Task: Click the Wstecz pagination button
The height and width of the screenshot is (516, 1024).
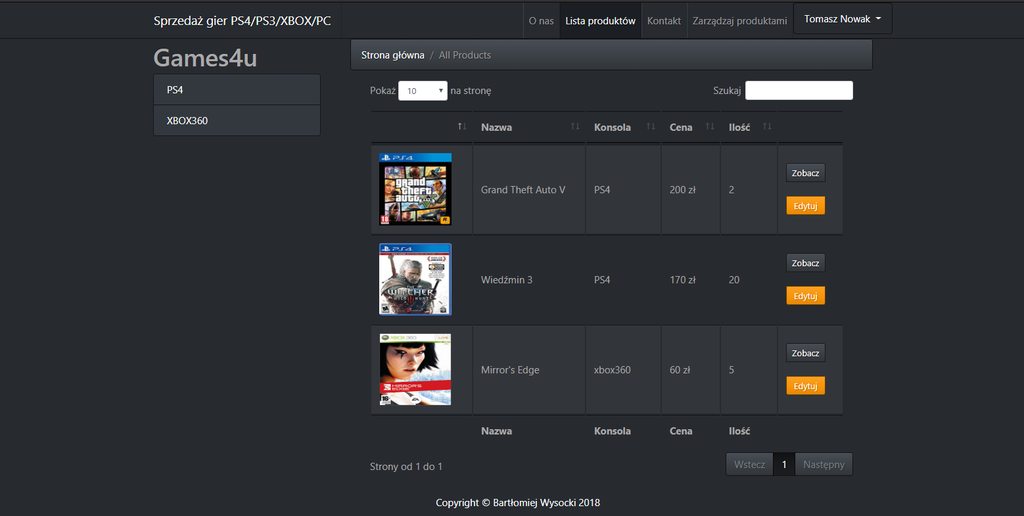Action: [x=749, y=464]
